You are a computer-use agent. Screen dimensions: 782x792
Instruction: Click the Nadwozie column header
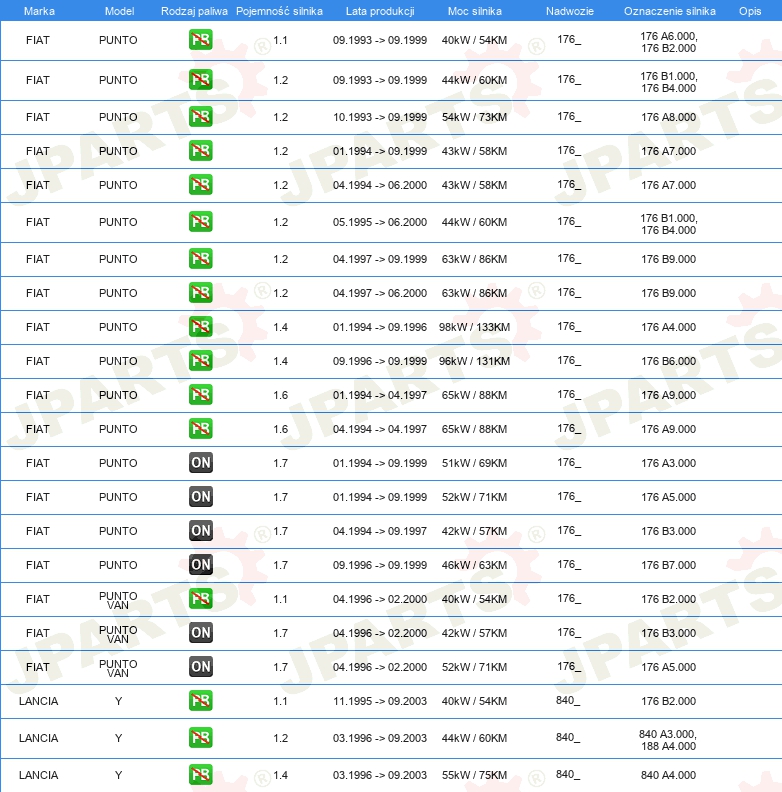[569, 11]
